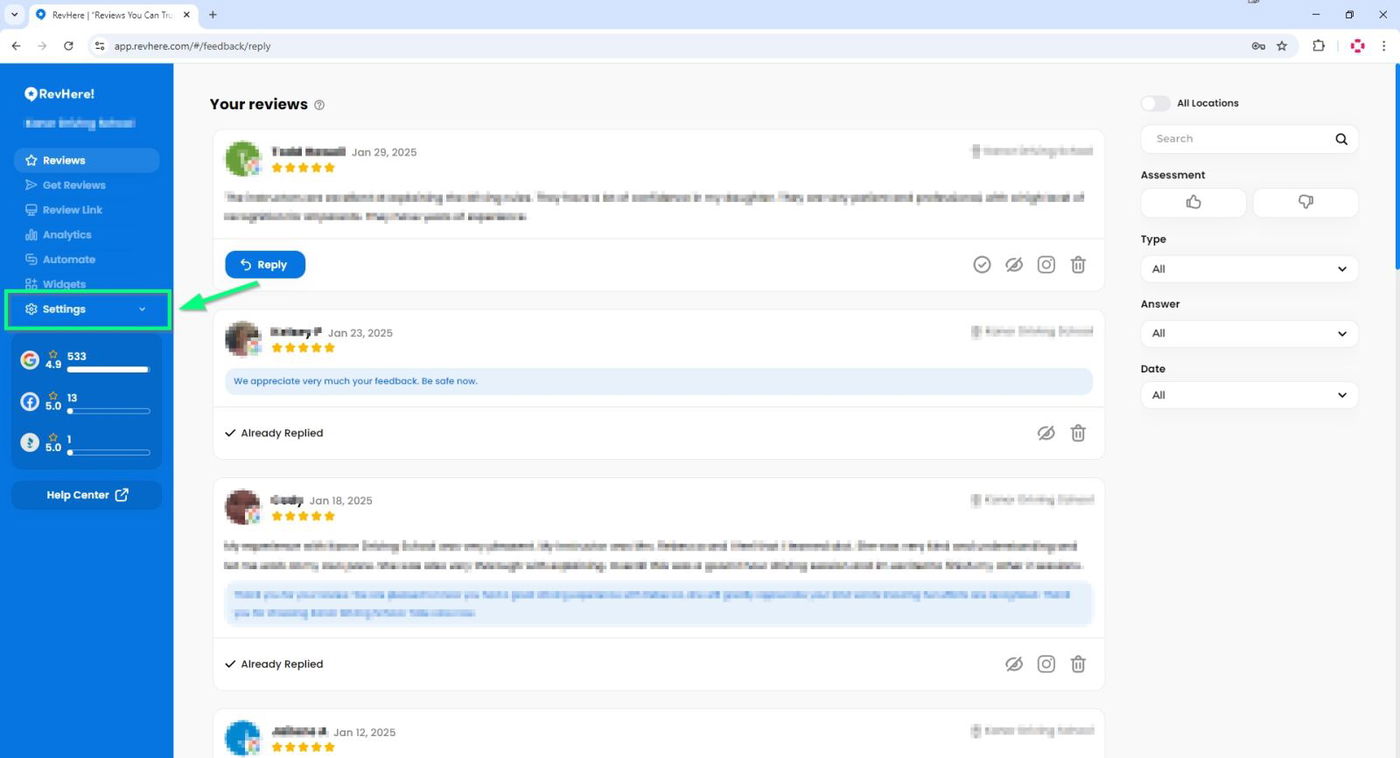Click the trash icon on Jan 18 review
The width and height of the screenshot is (1400, 758).
[1078, 664]
